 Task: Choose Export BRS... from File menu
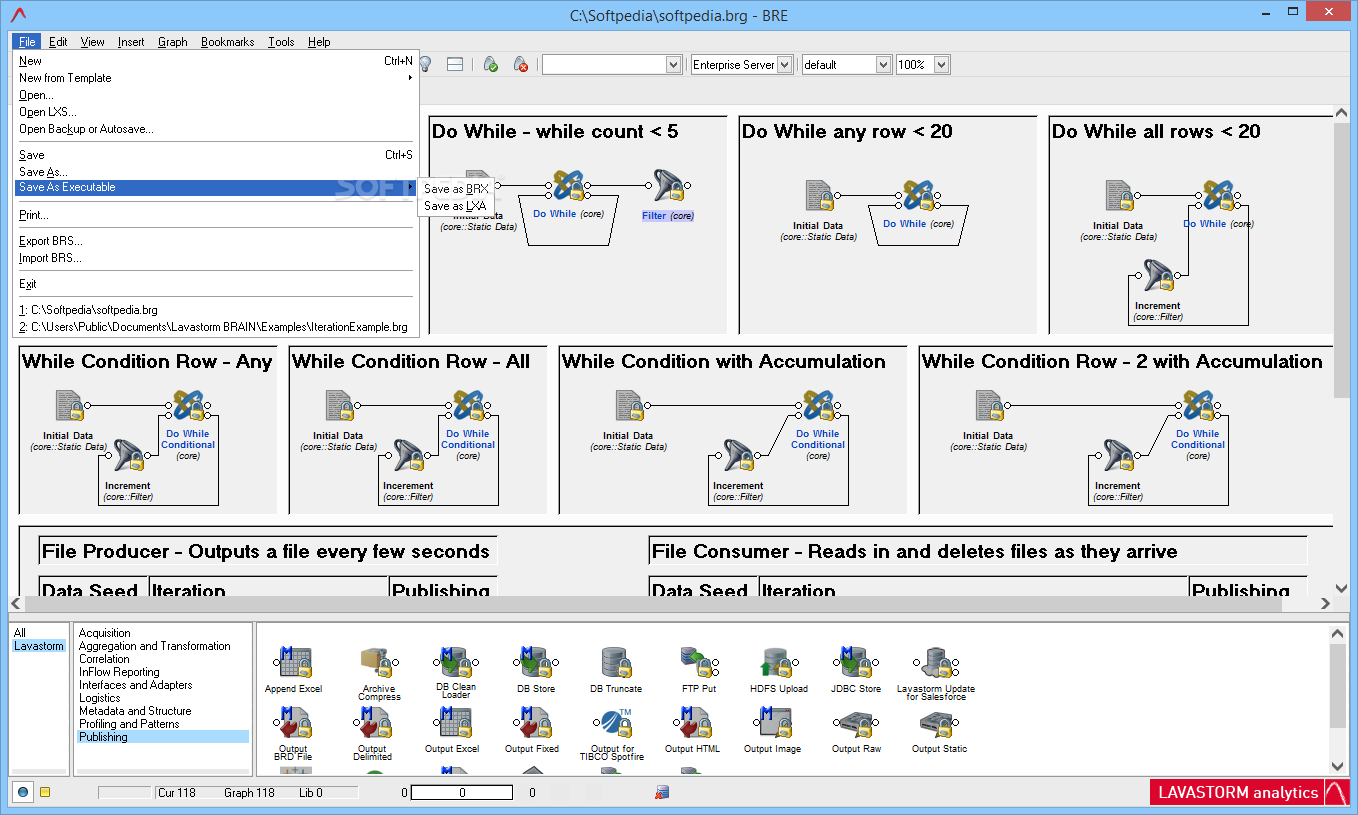(x=215, y=241)
